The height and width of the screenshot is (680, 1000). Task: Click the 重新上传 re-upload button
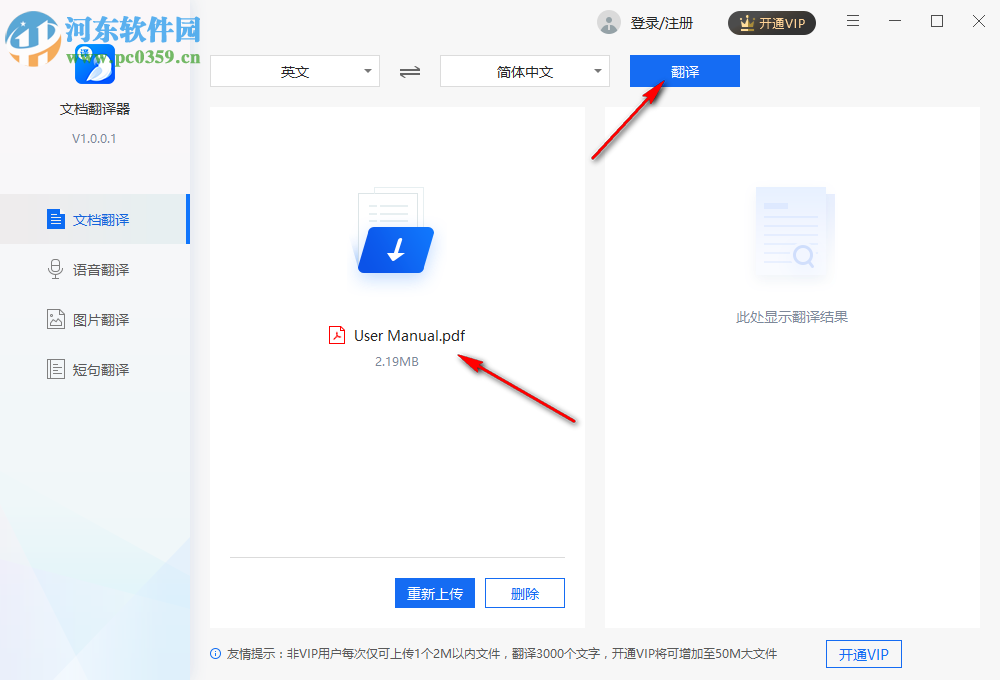(434, 592)
